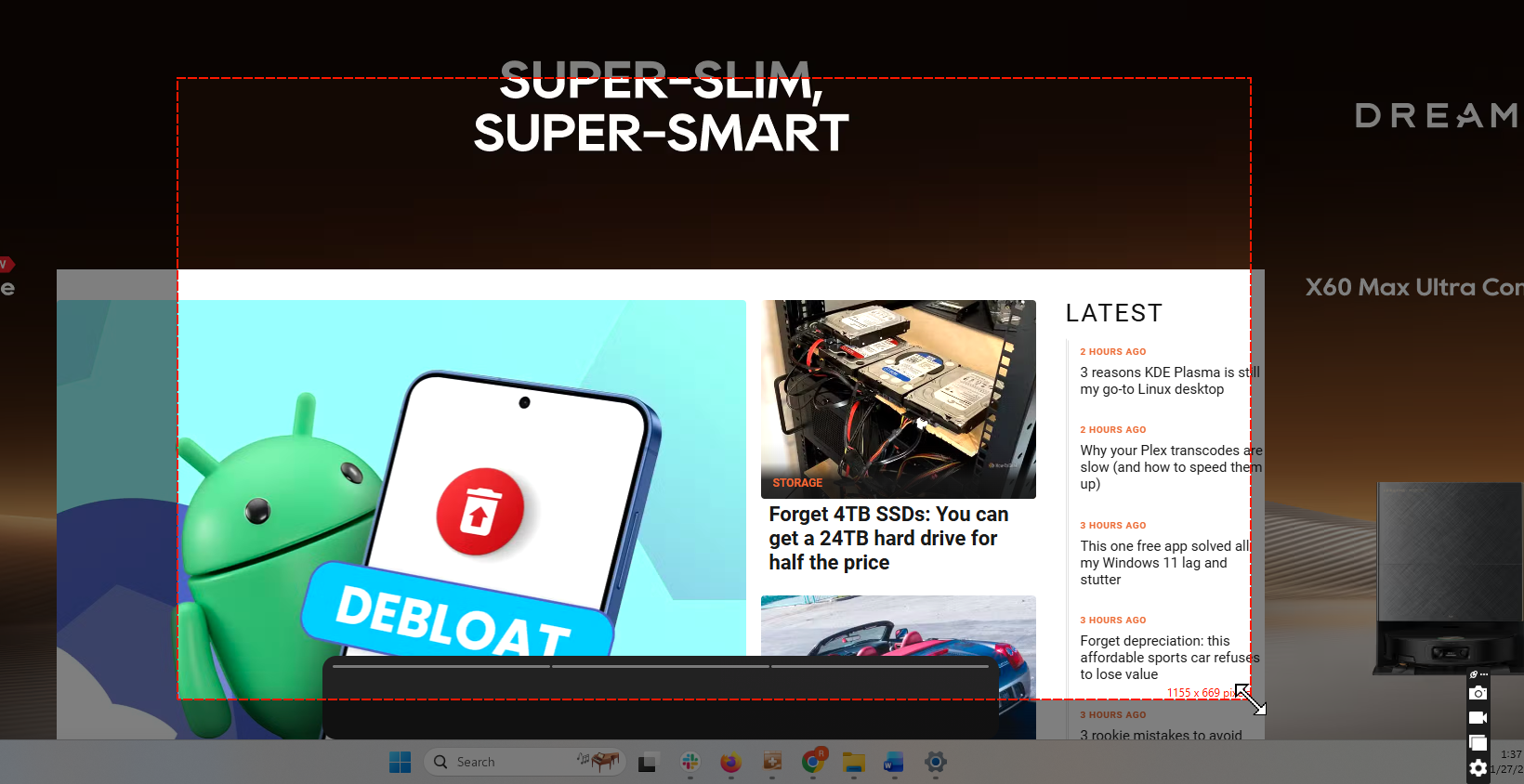Open Task View on the taskbar
The width and height of the screenshot is (1524, 784).
click(x=648, y=763)
